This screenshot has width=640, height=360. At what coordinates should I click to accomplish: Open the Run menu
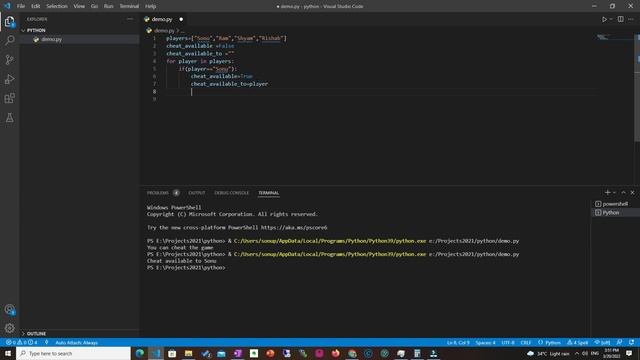(x=108, y=6)
